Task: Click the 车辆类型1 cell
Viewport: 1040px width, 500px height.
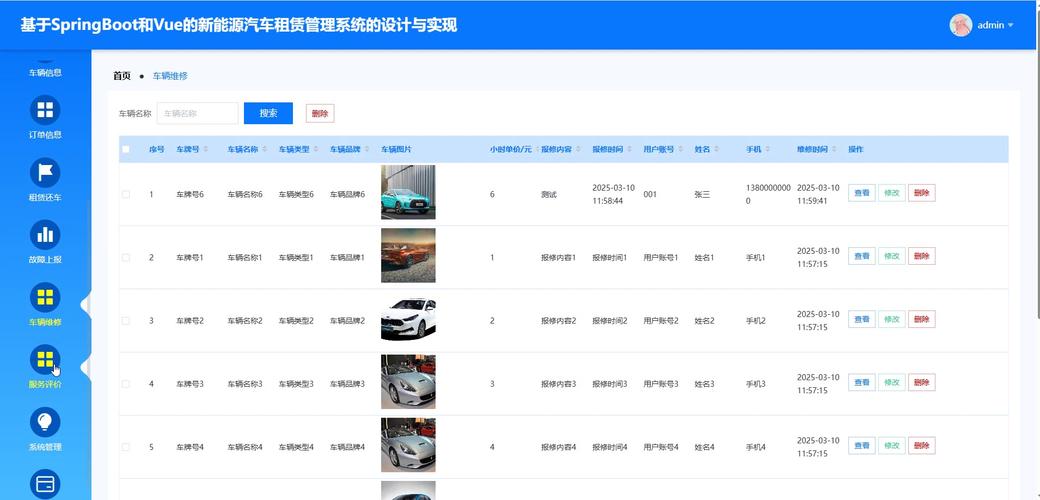Action: tap(296, 257)
